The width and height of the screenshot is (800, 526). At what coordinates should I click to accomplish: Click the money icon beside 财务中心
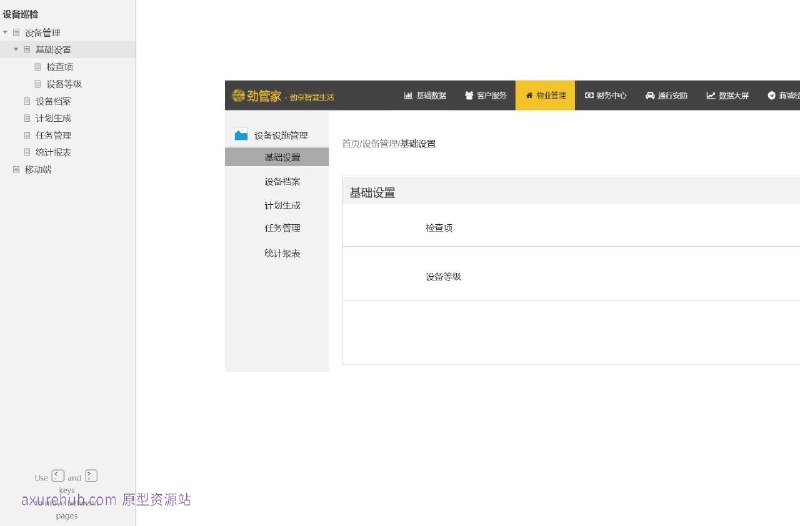tap(589, 95)
